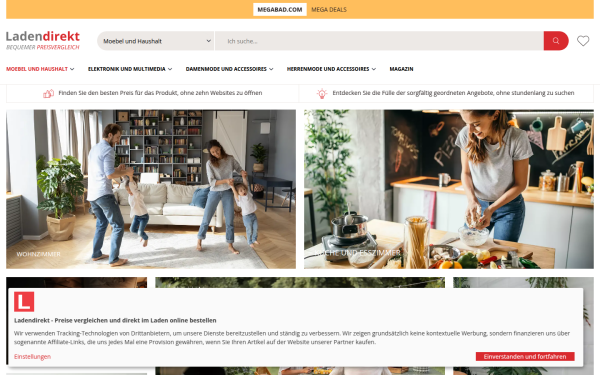Open the Wohnzimmer category image

coord(151,189)
